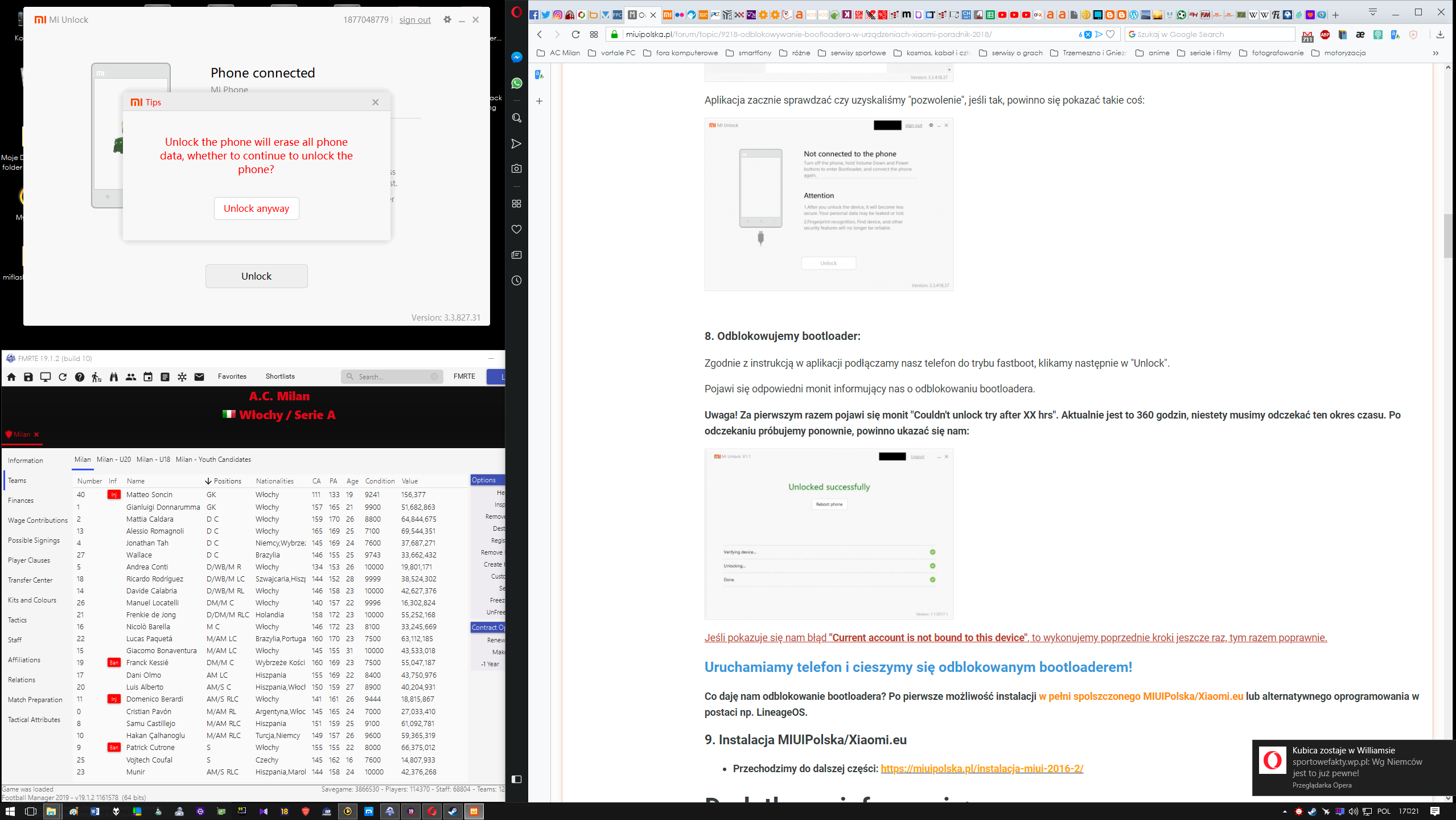Open Windows system tray hidden icons arrow
This screenshot has height=820, width=1456.
tap(1284, 811)
